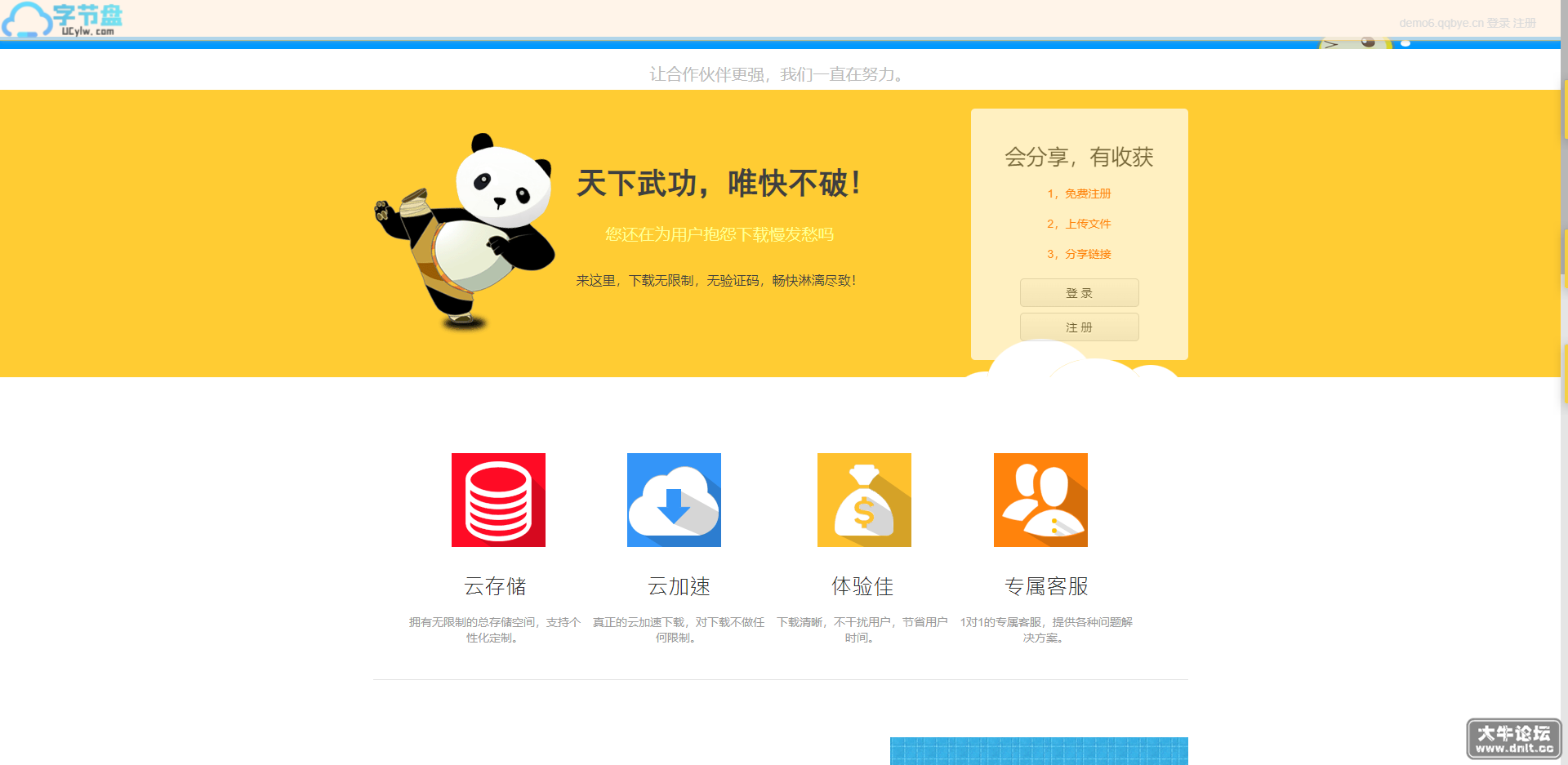Click the demo6.qqbye.cn header link

pyautogui.click(x=1441, y=23)
